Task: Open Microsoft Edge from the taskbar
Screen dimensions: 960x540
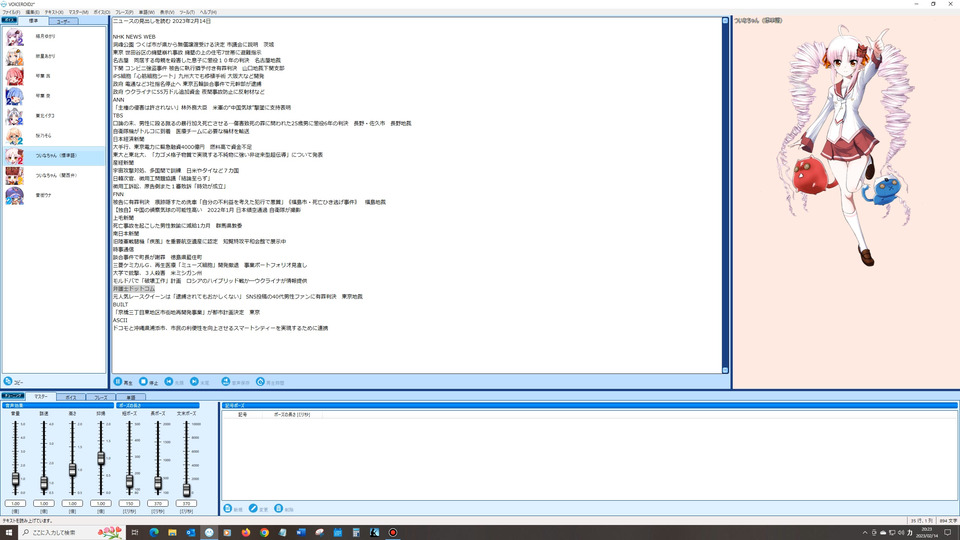Action: tap(154, 533)
